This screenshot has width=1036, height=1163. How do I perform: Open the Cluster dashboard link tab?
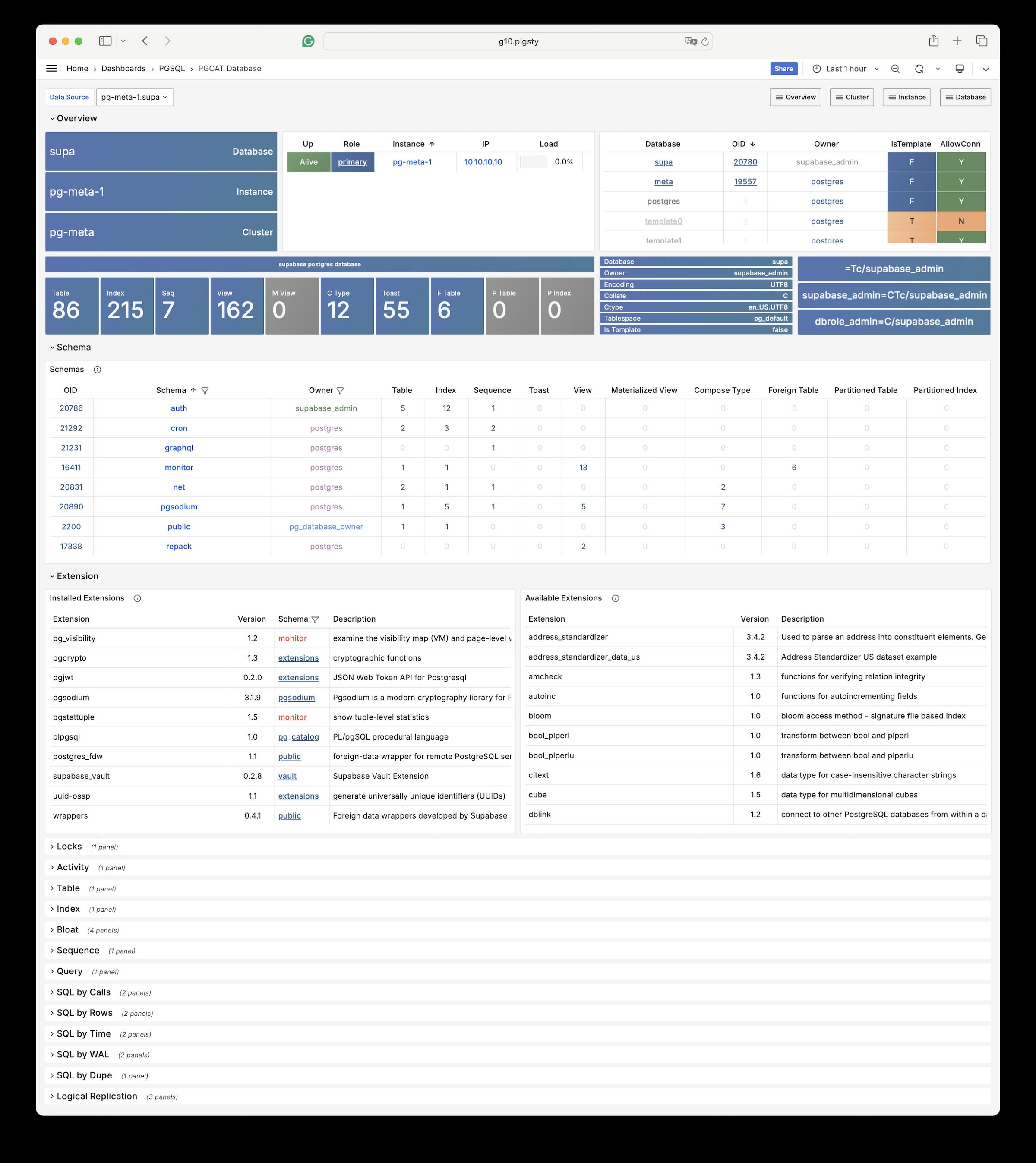852,97
